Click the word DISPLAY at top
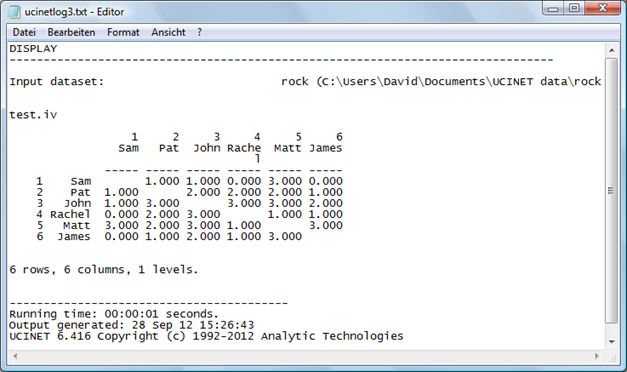 click(x=33, y=49)
